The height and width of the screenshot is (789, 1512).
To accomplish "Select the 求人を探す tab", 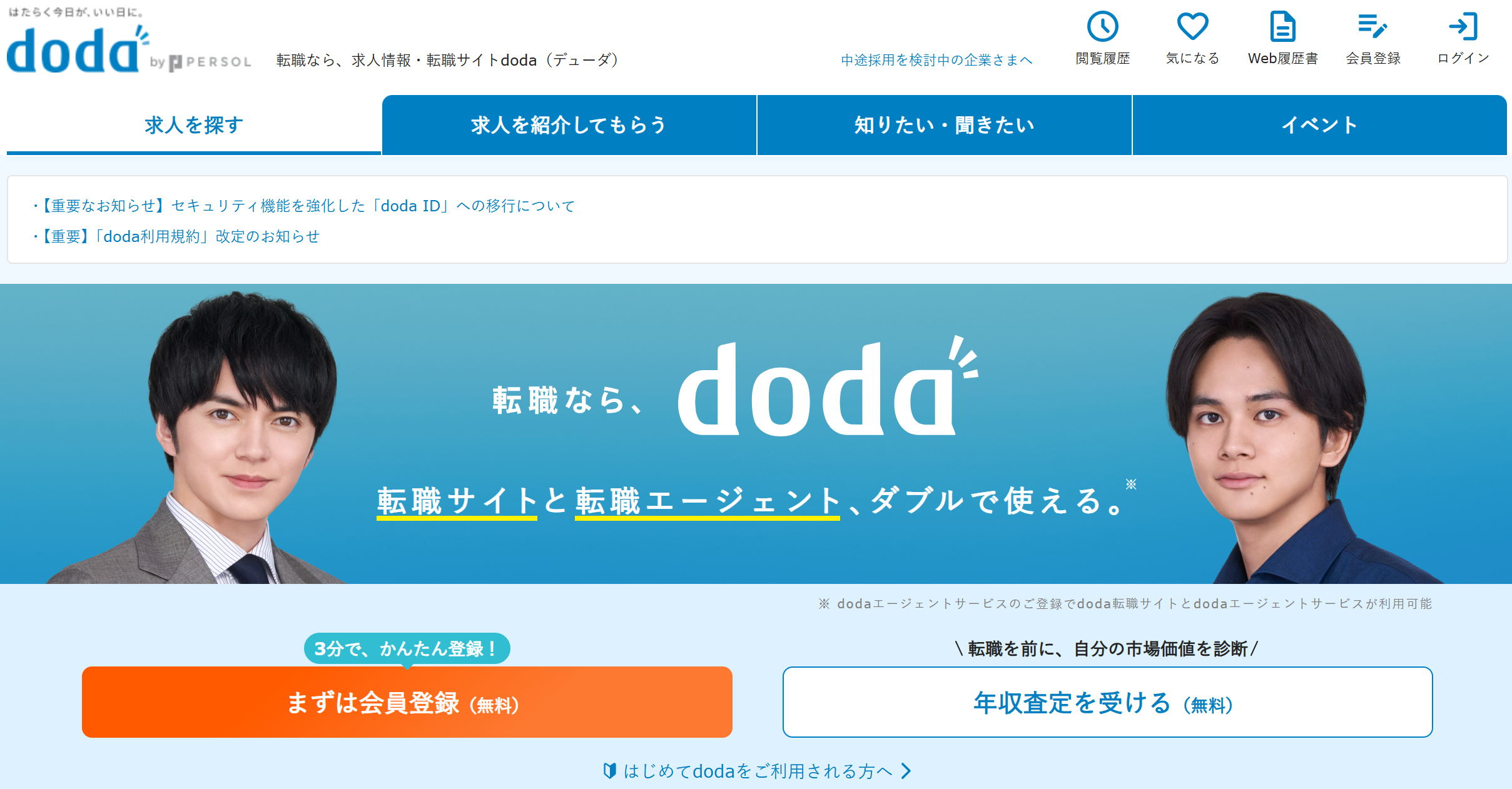I will point(194,125).
